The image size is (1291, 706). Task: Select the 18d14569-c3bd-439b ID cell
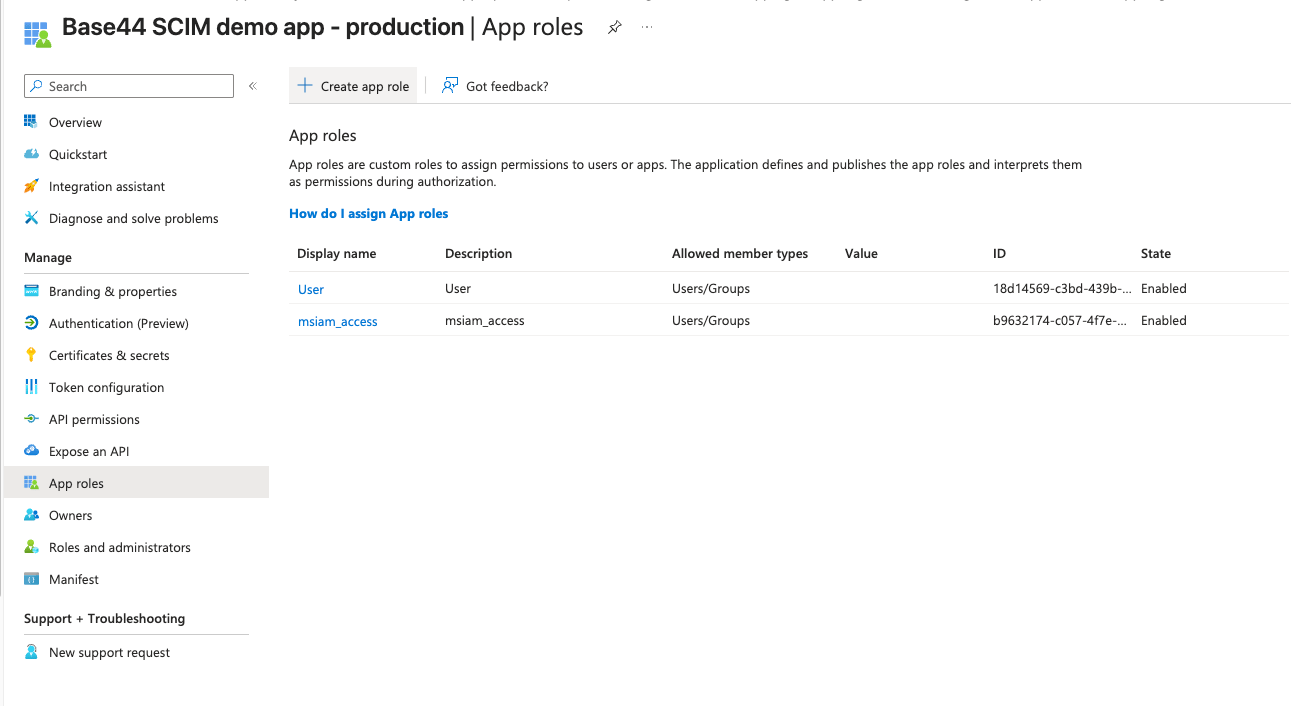pyautogui.click(x=1060, y=288)
